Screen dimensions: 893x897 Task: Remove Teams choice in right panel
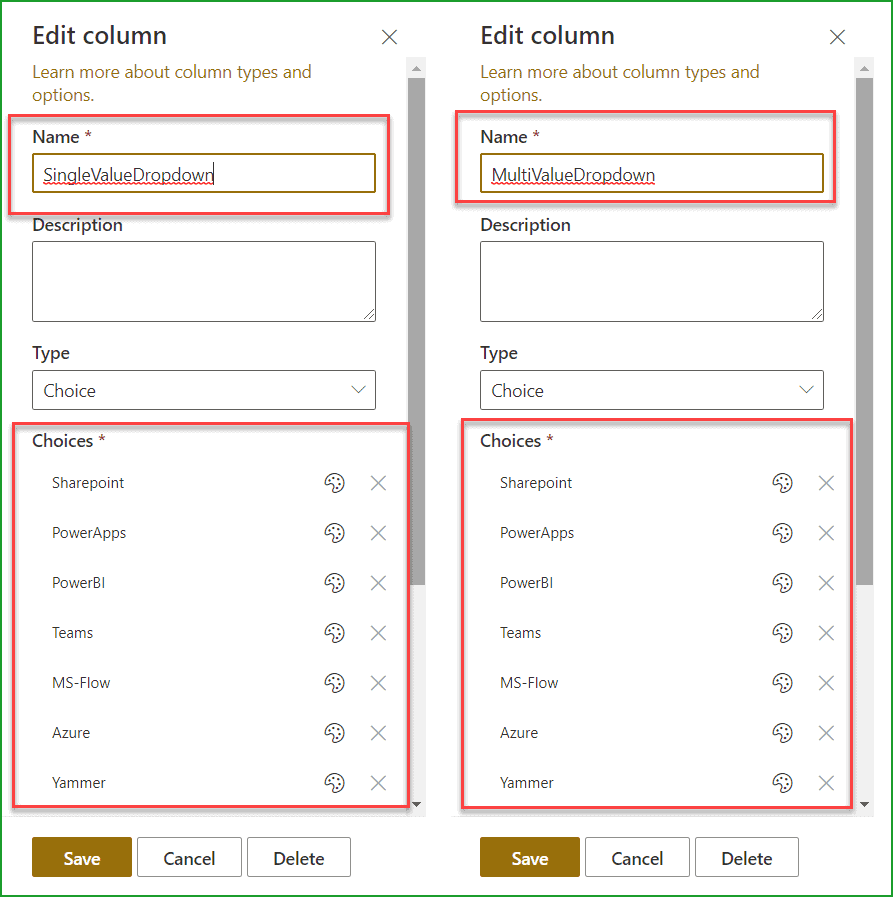(826, 633)
